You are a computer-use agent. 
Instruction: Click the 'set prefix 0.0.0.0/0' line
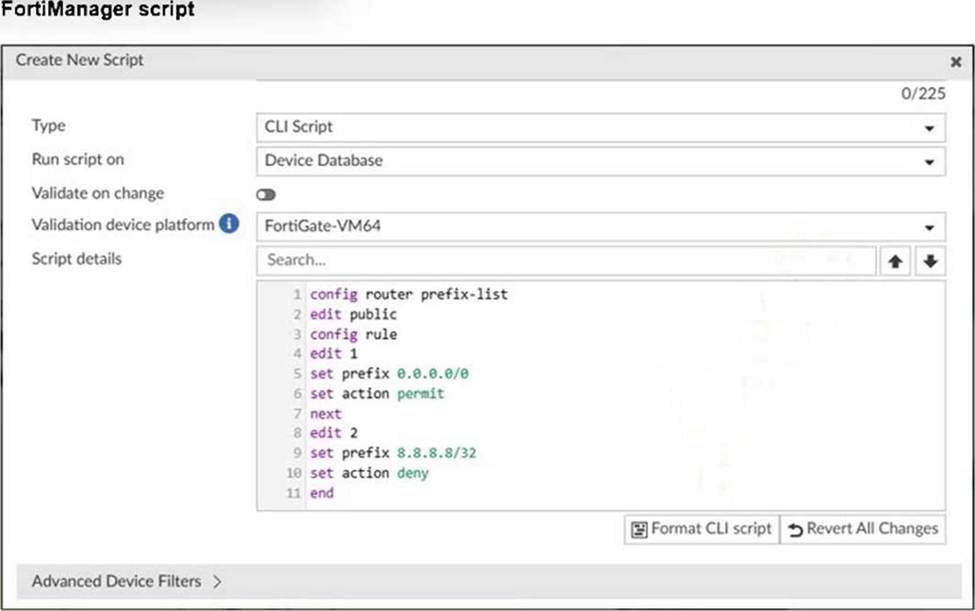pyautogui.click(x=389, y=374)
